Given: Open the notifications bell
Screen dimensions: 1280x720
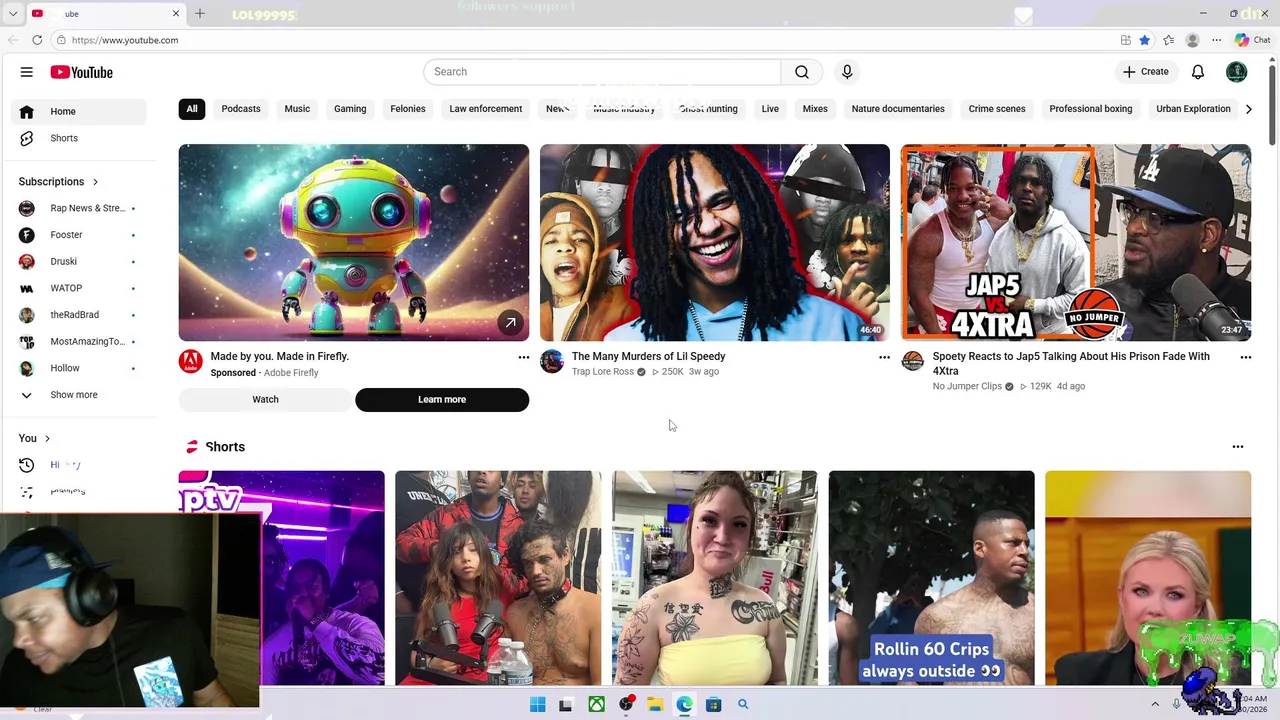Looking at the screenshot, I should coord(1198,72).
